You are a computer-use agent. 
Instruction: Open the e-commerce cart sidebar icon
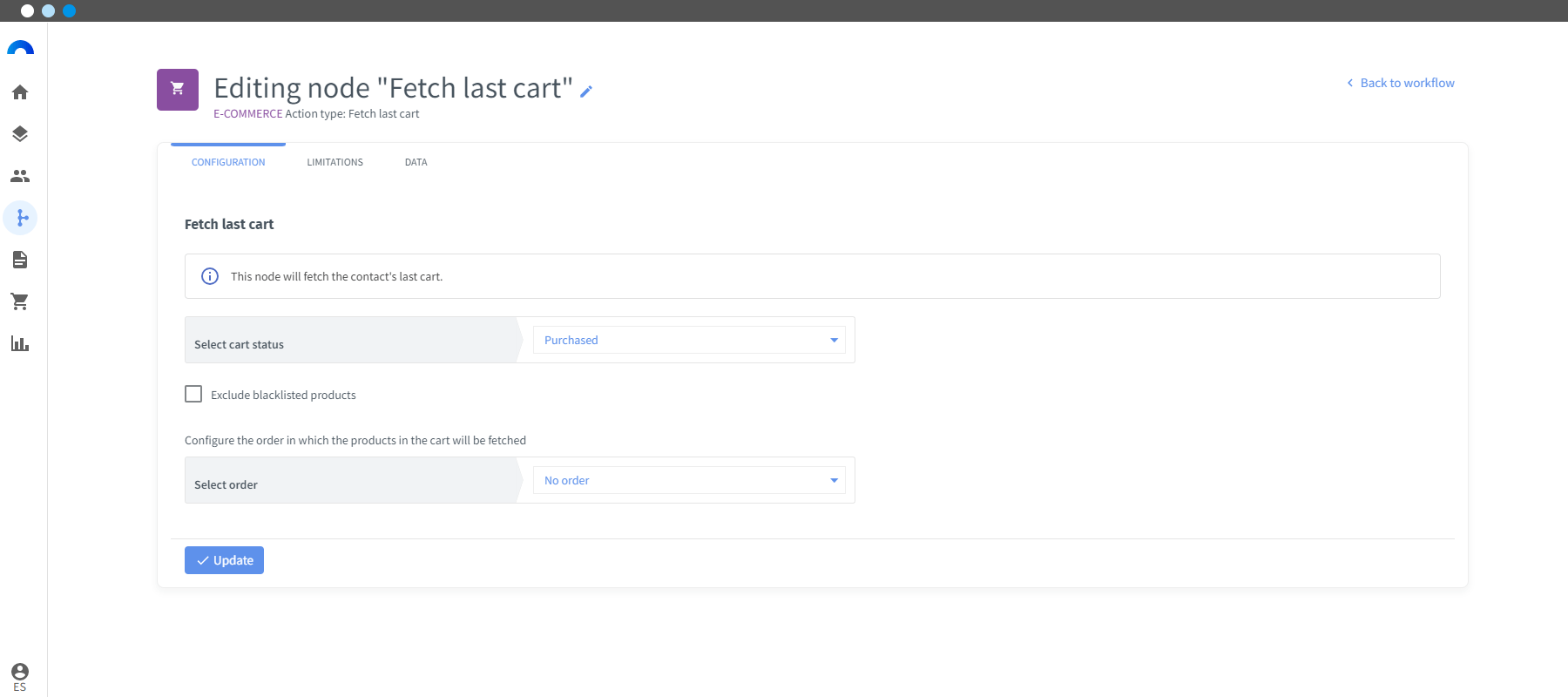point(20,301)
